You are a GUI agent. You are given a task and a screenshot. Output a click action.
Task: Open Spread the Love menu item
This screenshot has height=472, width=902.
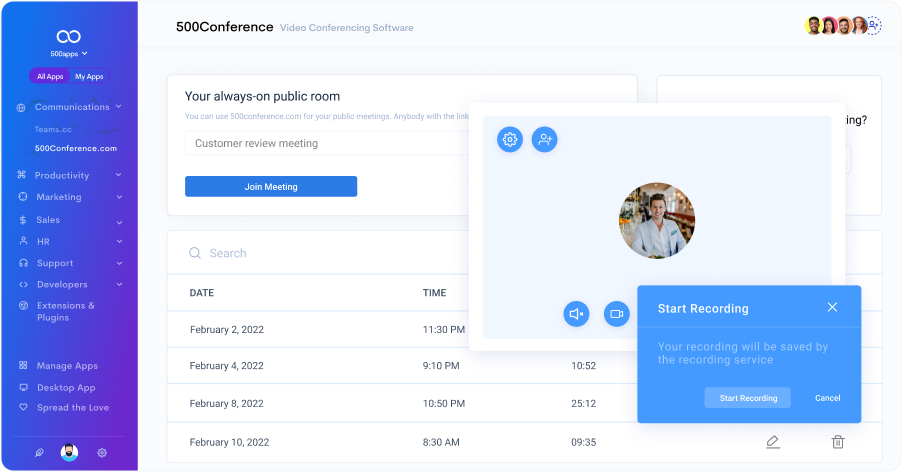pyautogui.click(x=73, y=408)
